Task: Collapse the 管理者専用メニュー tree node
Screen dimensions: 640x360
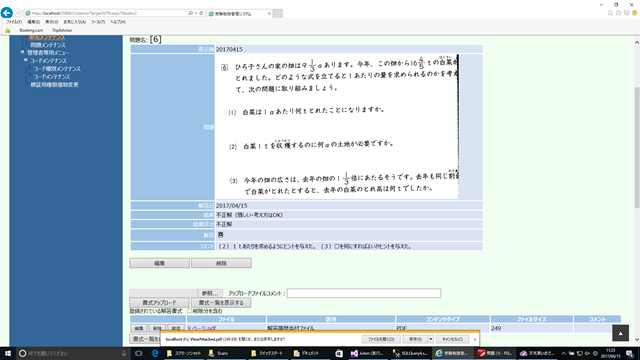Action: point(23,52)
